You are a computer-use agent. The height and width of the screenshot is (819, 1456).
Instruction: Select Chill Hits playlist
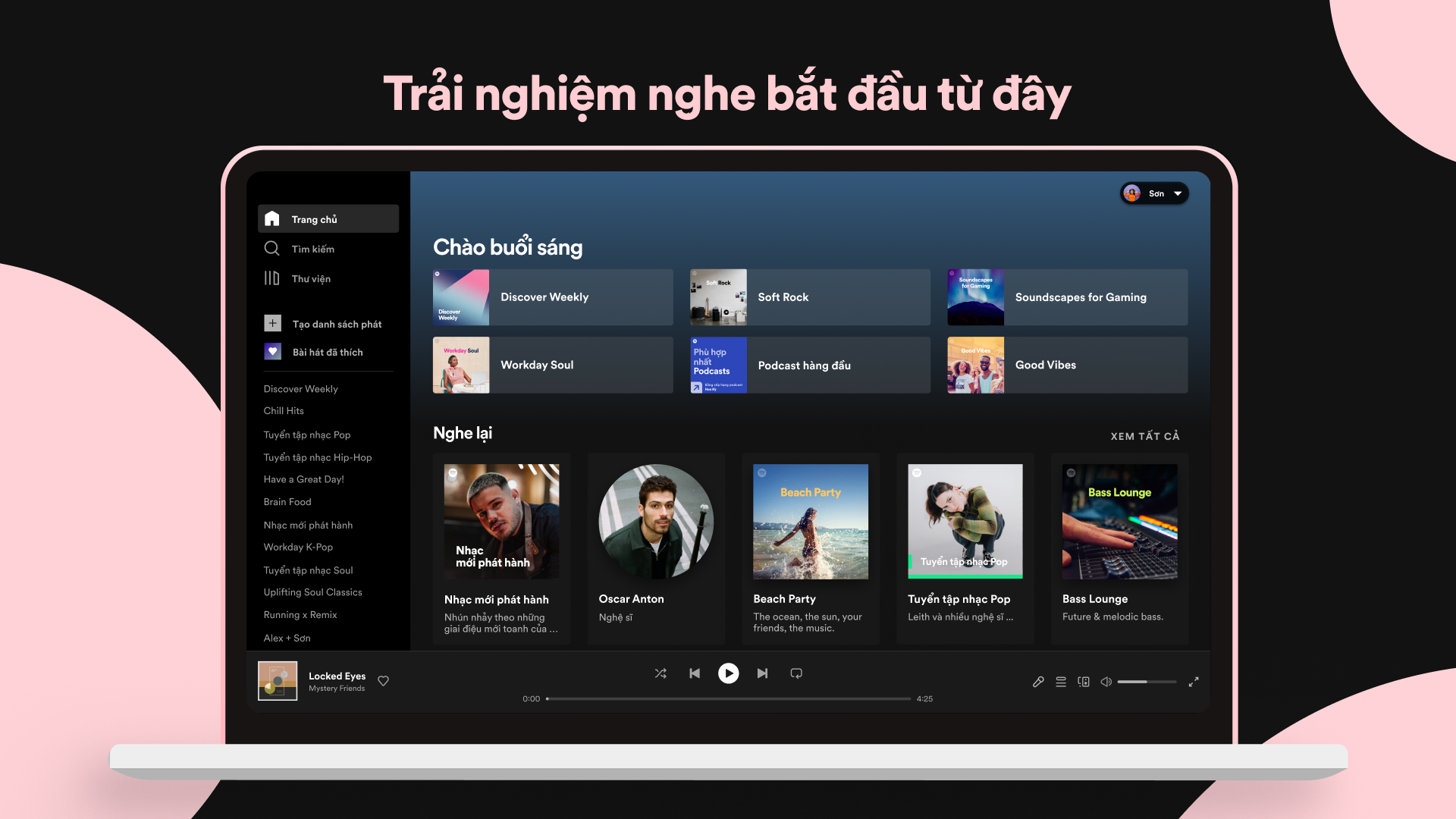click(x=284, y=411)
